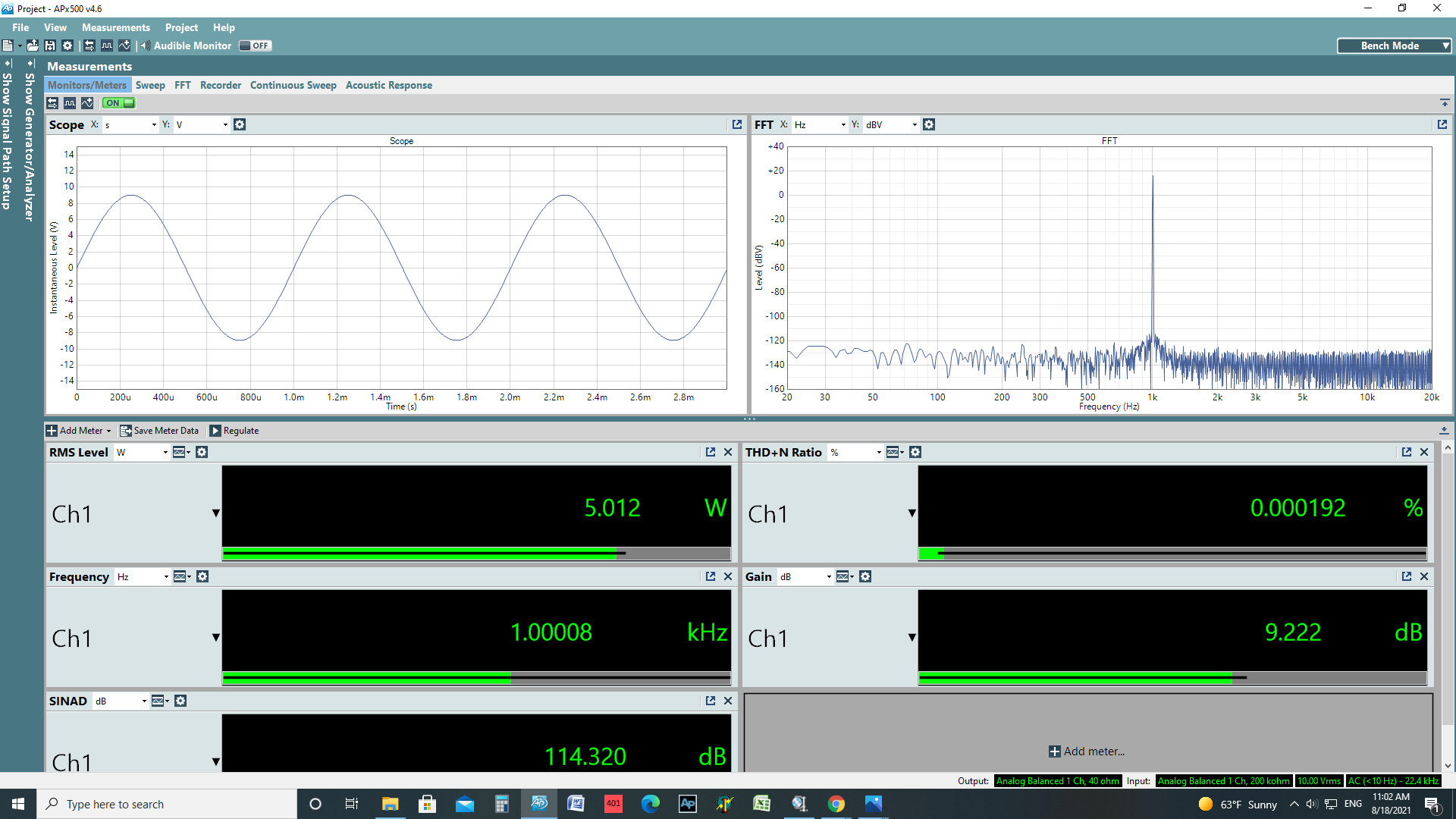The width and height of the screenshot is (1456, 819).
Task: Close the Gain meter
Action: [x=1424, y=576]
